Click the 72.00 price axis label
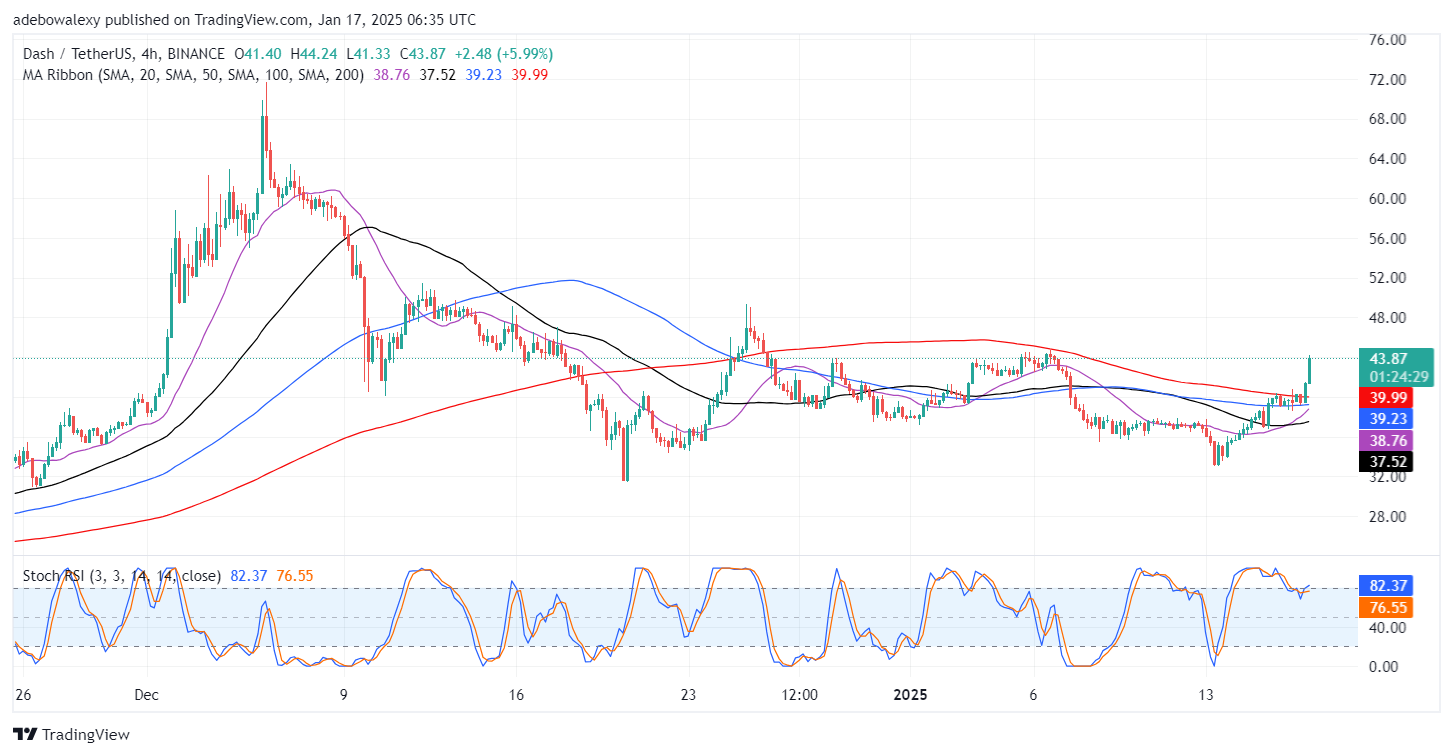 point(1387,79)
